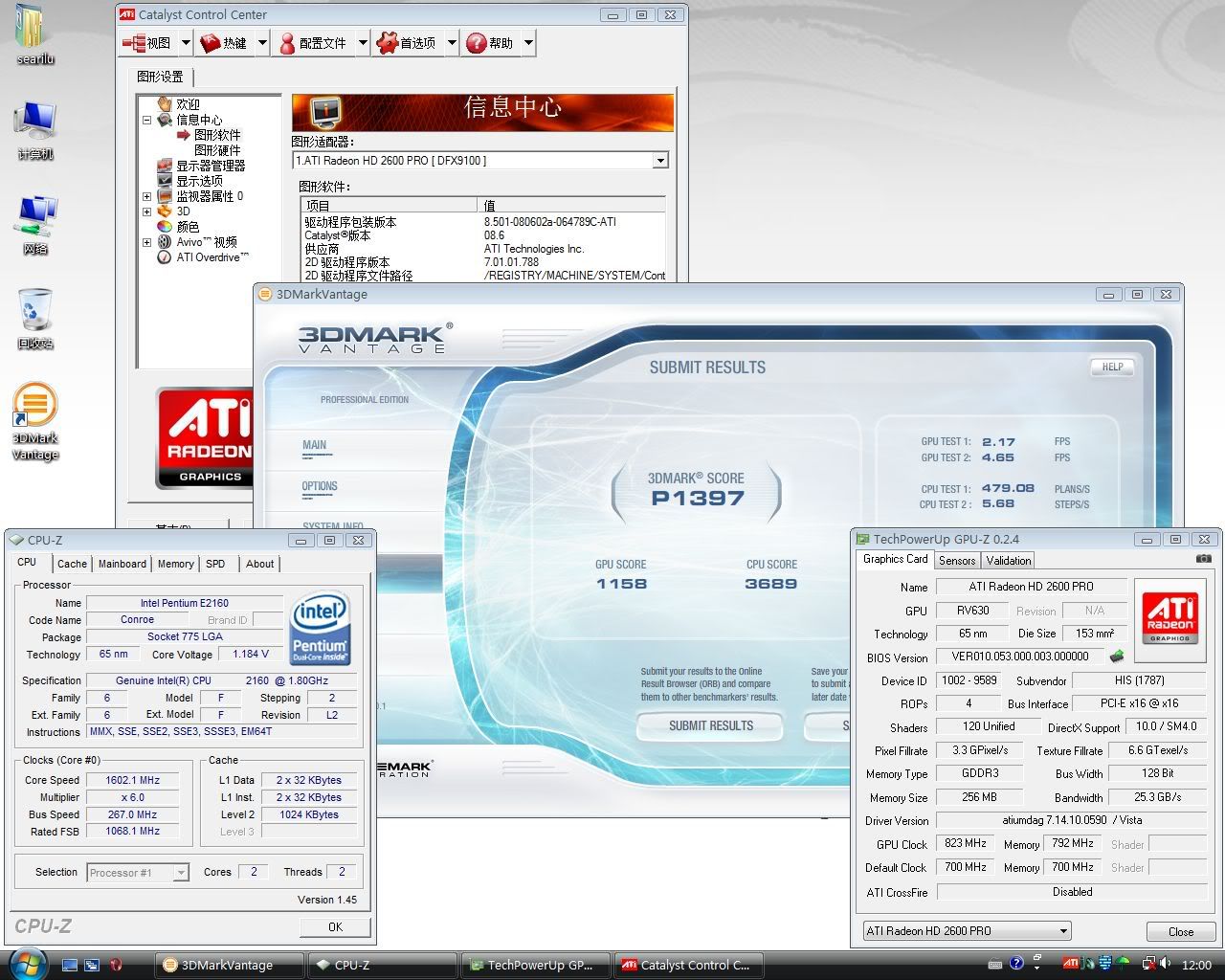The image size is (1225, 980).
Task: Open the 热键 dropdown arrow
Action: [x=262, y=43]
